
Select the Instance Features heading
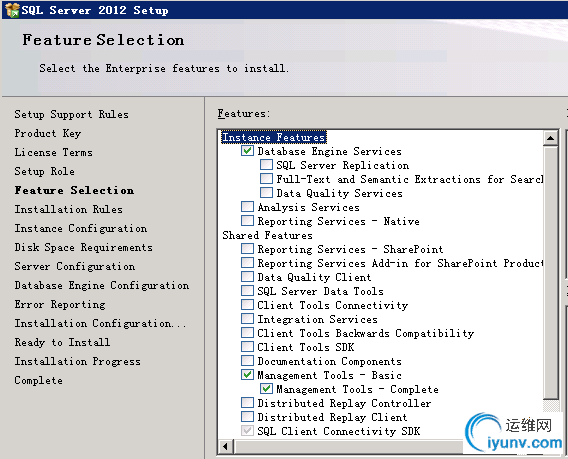point(274,137)
